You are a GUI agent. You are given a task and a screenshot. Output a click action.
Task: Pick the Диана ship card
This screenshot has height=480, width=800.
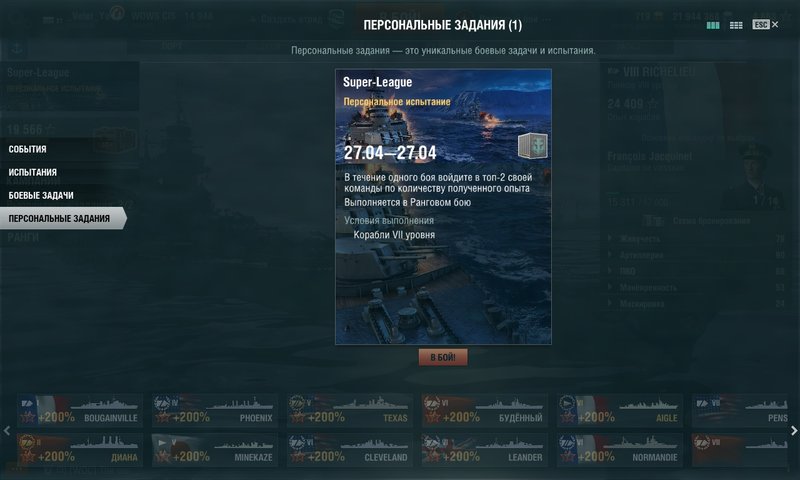(80, 450)
